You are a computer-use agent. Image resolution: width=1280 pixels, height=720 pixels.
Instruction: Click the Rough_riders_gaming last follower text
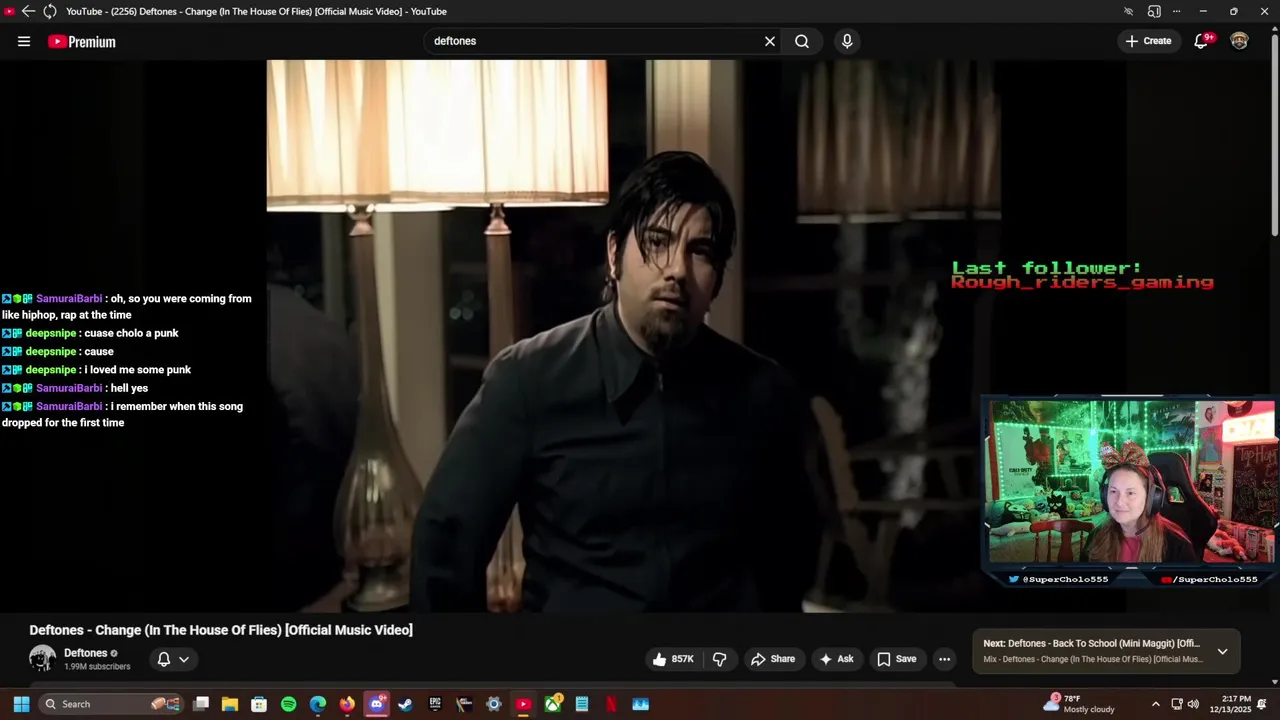click(1082, 283)
